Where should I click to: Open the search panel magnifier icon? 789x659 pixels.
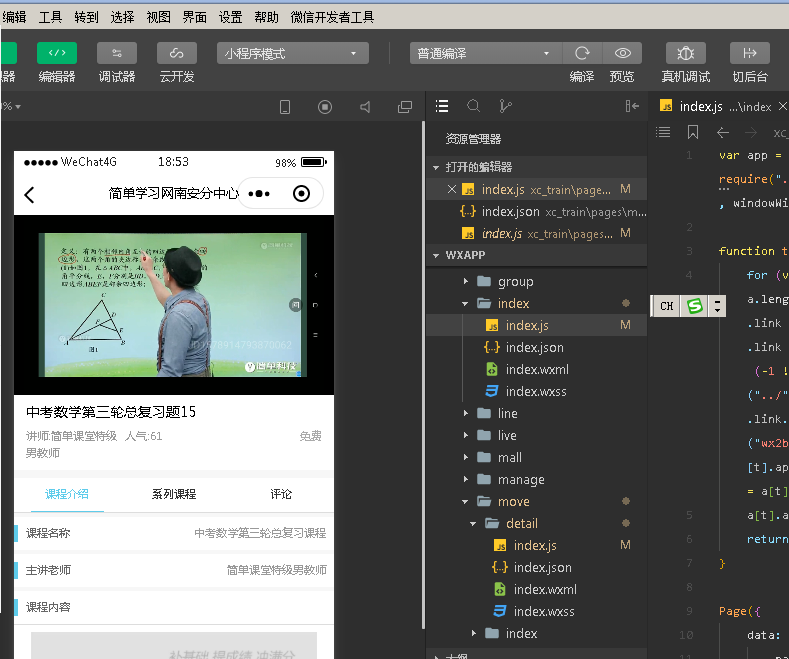pyautogui.click(x=474, y=106)
